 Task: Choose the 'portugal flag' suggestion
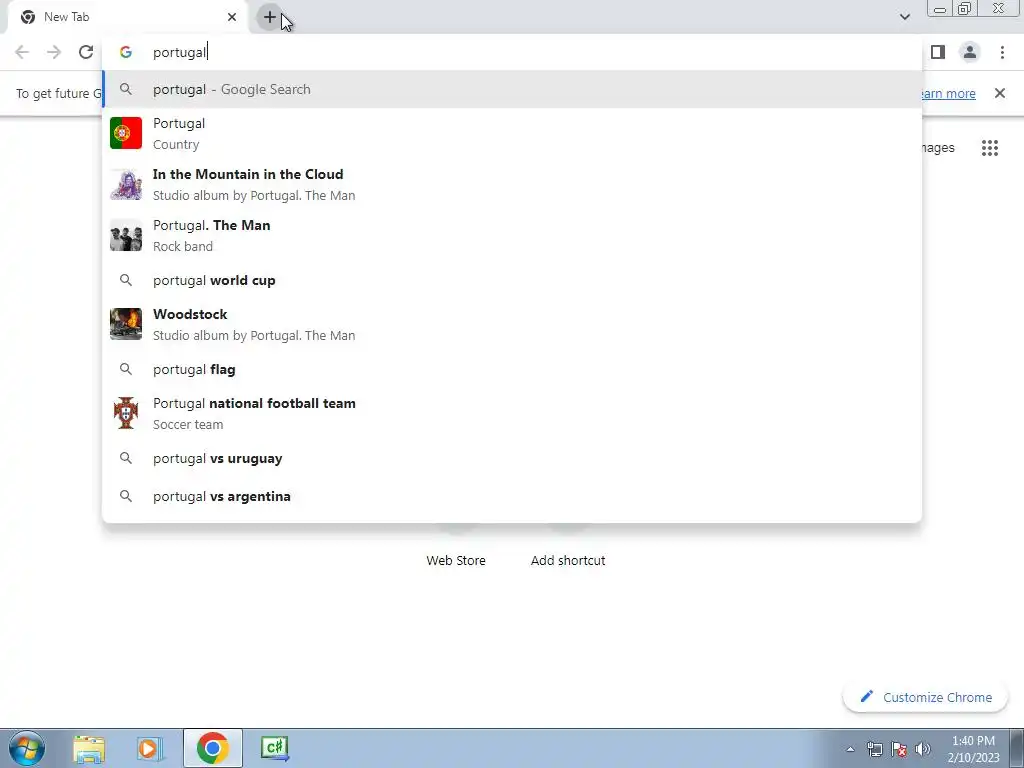coord(512,369)
